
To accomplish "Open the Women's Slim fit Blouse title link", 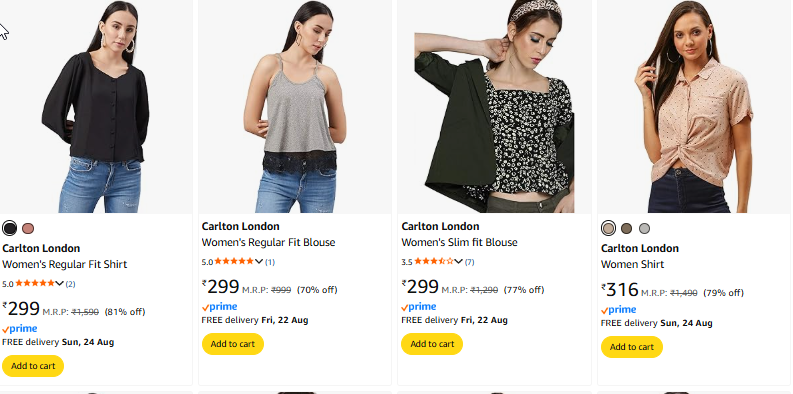I will pos(459,242).
